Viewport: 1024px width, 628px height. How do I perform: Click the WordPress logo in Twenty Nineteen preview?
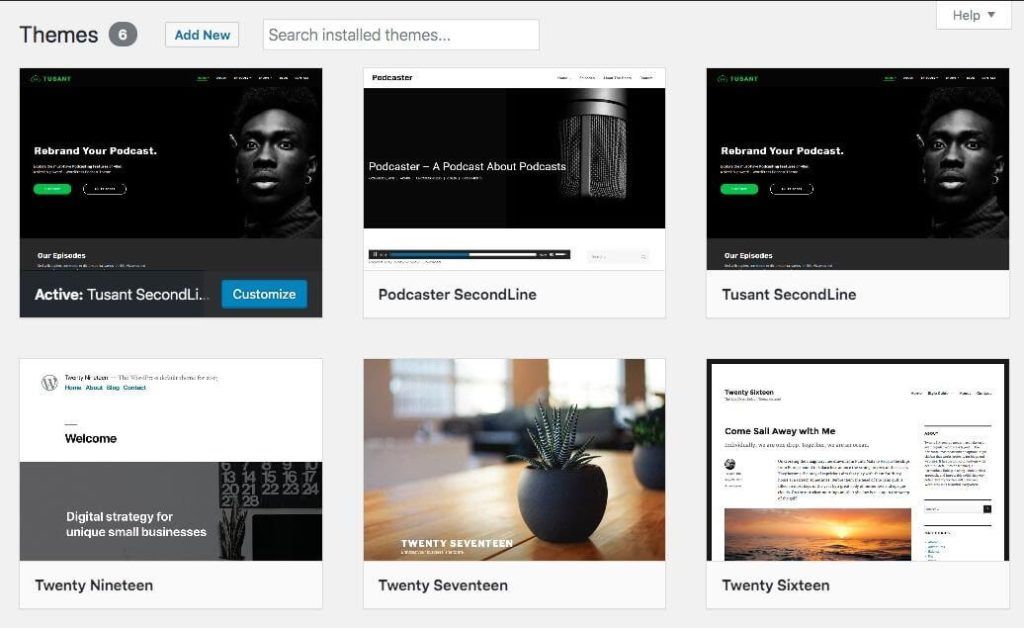click(48, 382)
